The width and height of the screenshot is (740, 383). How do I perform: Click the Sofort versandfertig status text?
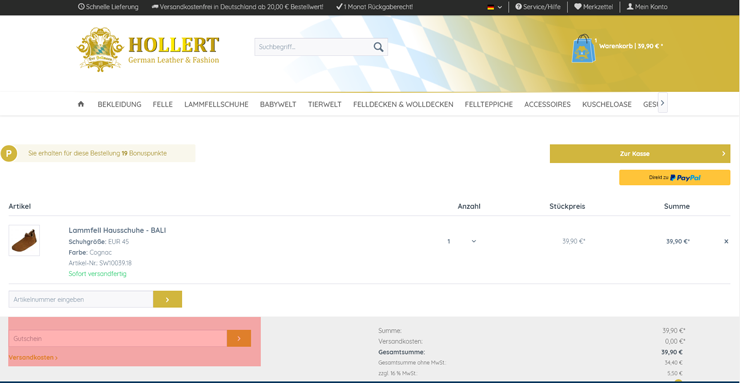(98, 274)
